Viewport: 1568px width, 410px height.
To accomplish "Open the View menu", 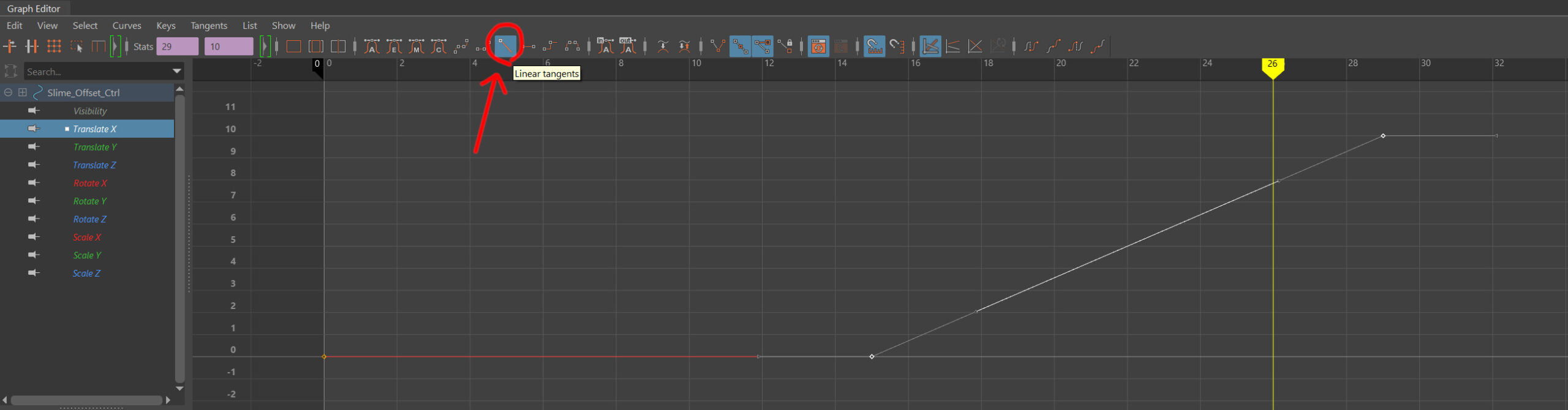I will 47,25.
